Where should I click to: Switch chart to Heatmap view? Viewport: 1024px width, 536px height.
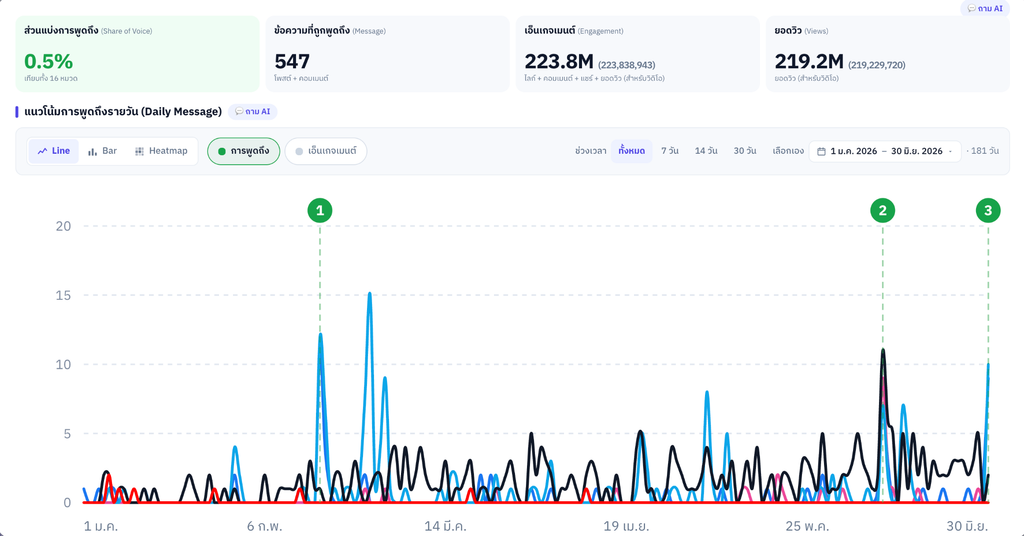(x=161, y=151)
